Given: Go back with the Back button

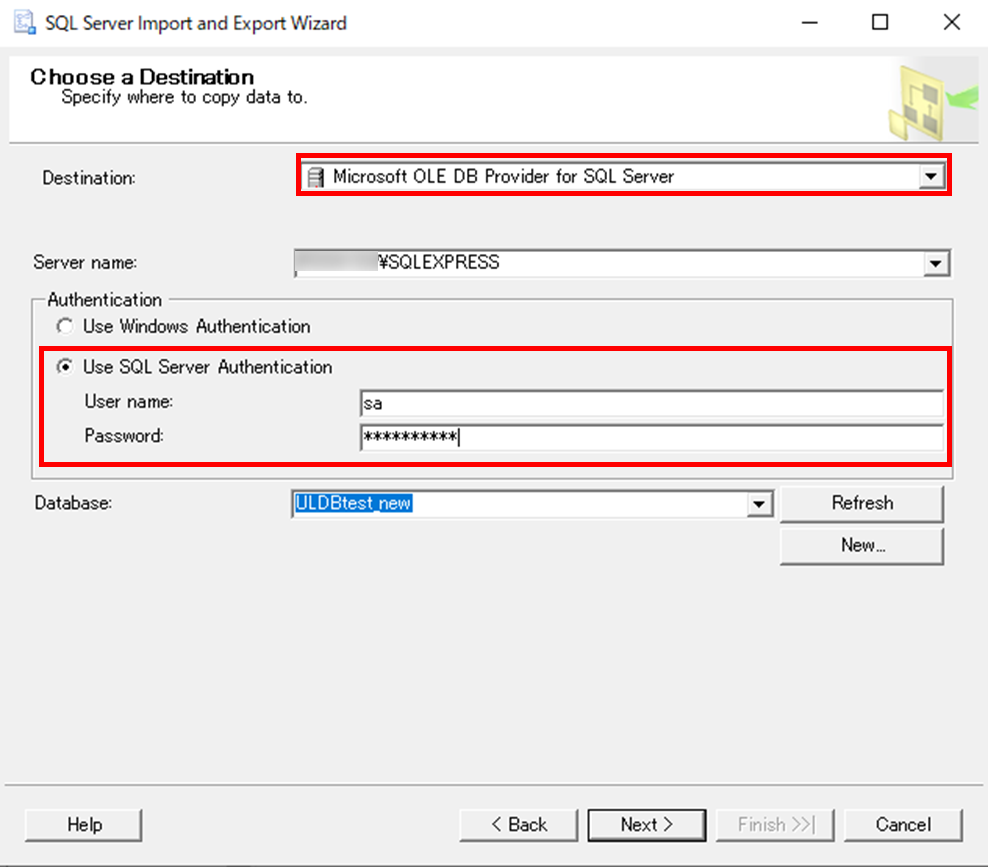Looking at the screenshot, I should [x=519, y=825].
